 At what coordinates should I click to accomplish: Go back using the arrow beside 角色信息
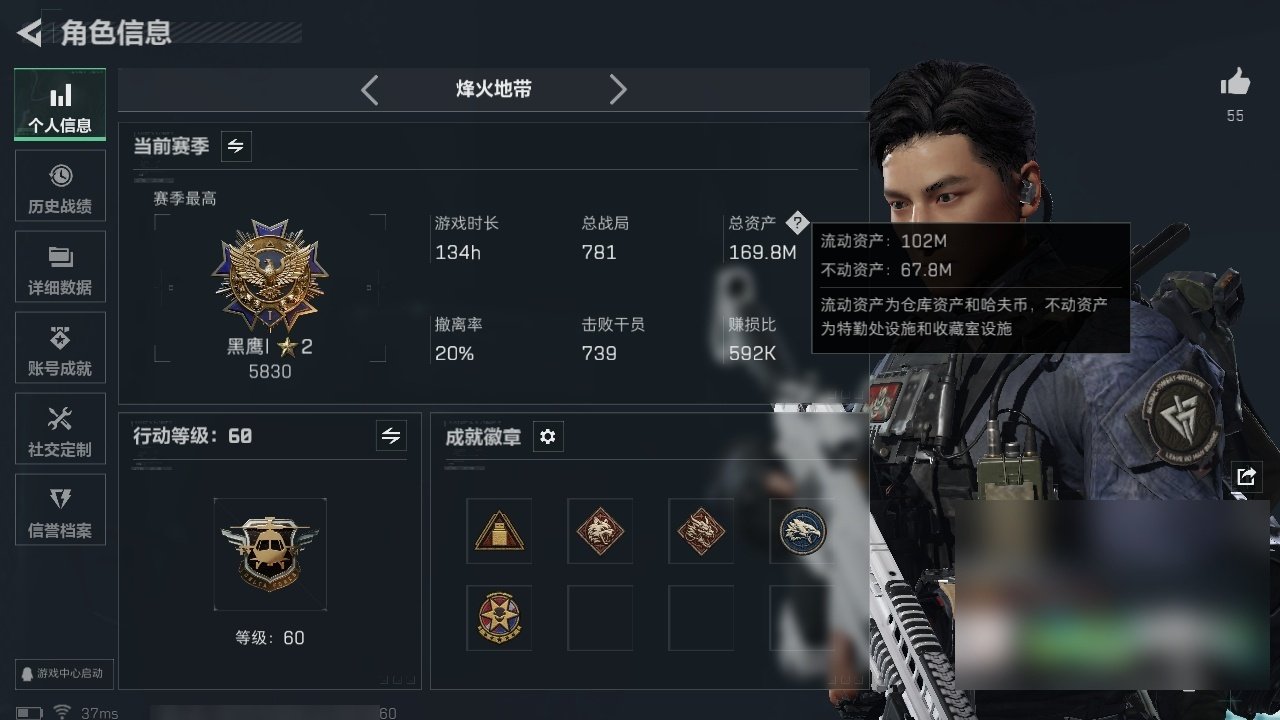point(29,33)
